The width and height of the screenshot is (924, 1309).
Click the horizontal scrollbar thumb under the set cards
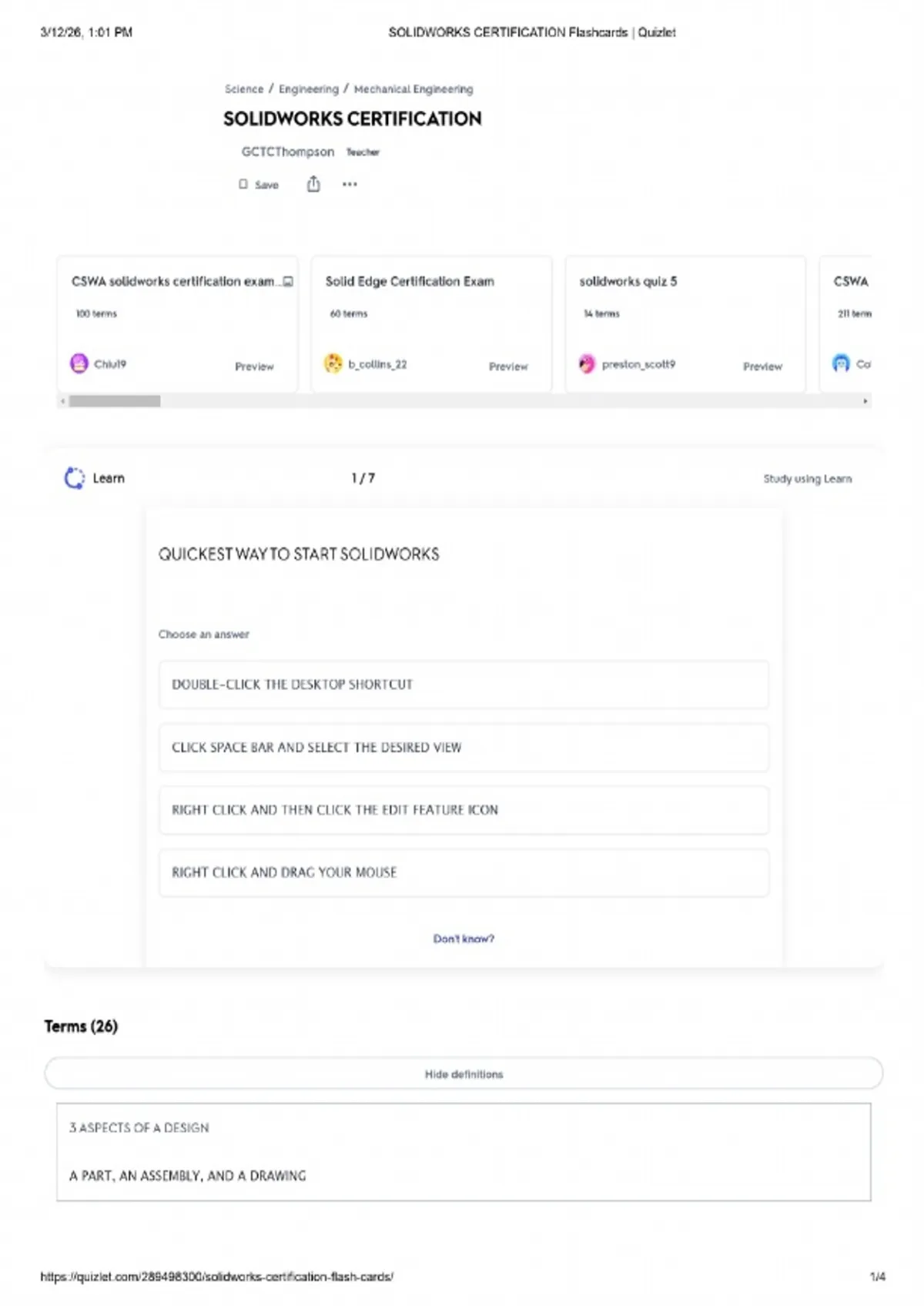point(115,401)
